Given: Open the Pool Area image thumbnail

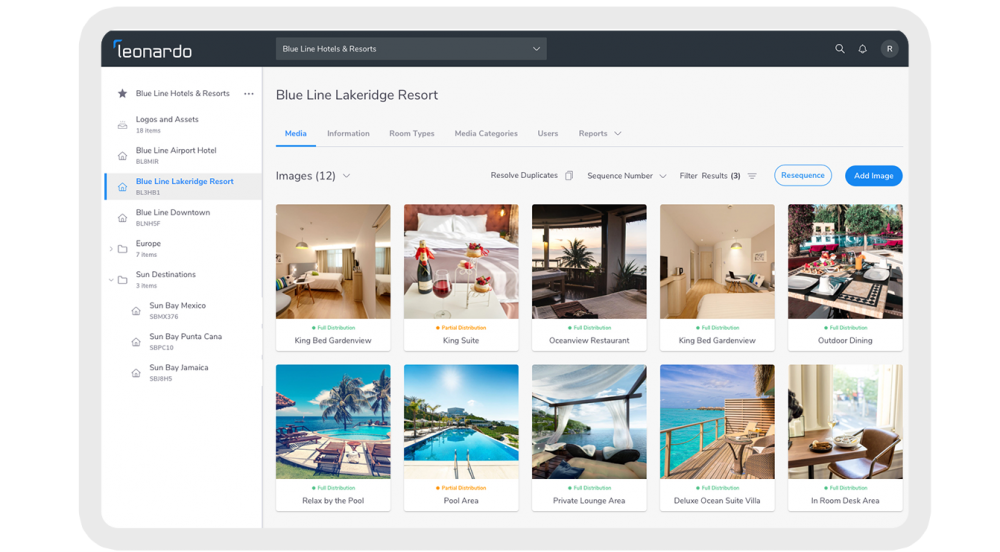Looking at the screenshot, I should 461,421.
